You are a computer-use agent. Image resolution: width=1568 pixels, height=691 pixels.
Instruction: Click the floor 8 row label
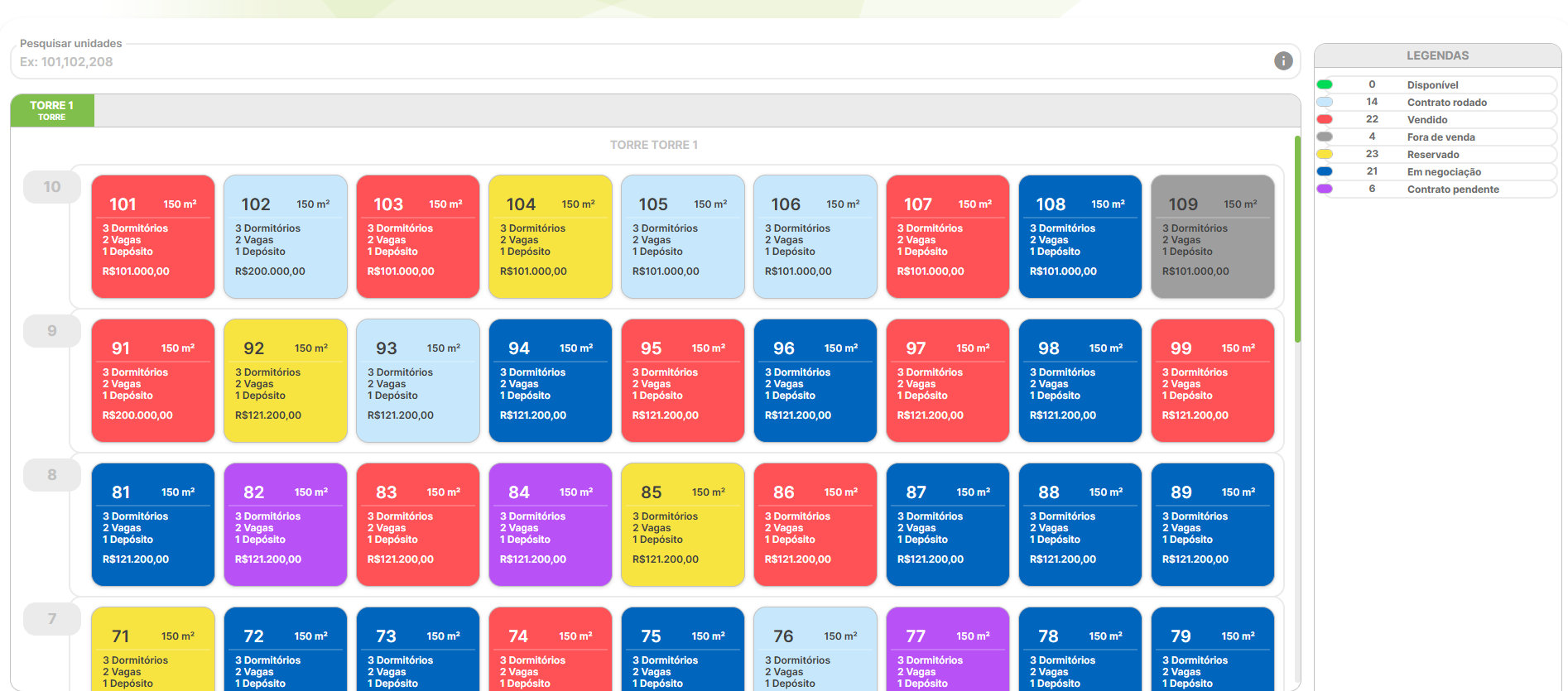[x=52, y=475]
